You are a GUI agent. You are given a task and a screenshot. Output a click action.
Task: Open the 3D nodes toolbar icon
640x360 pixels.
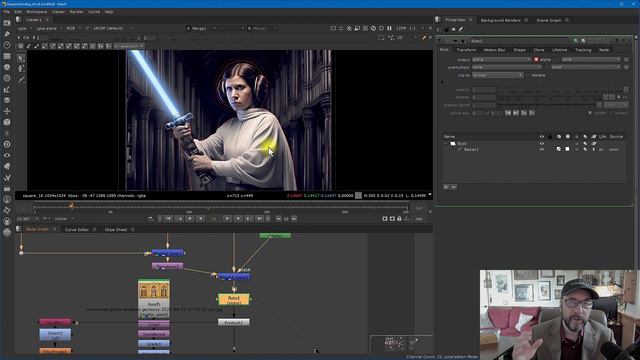[x=7, y=122]
